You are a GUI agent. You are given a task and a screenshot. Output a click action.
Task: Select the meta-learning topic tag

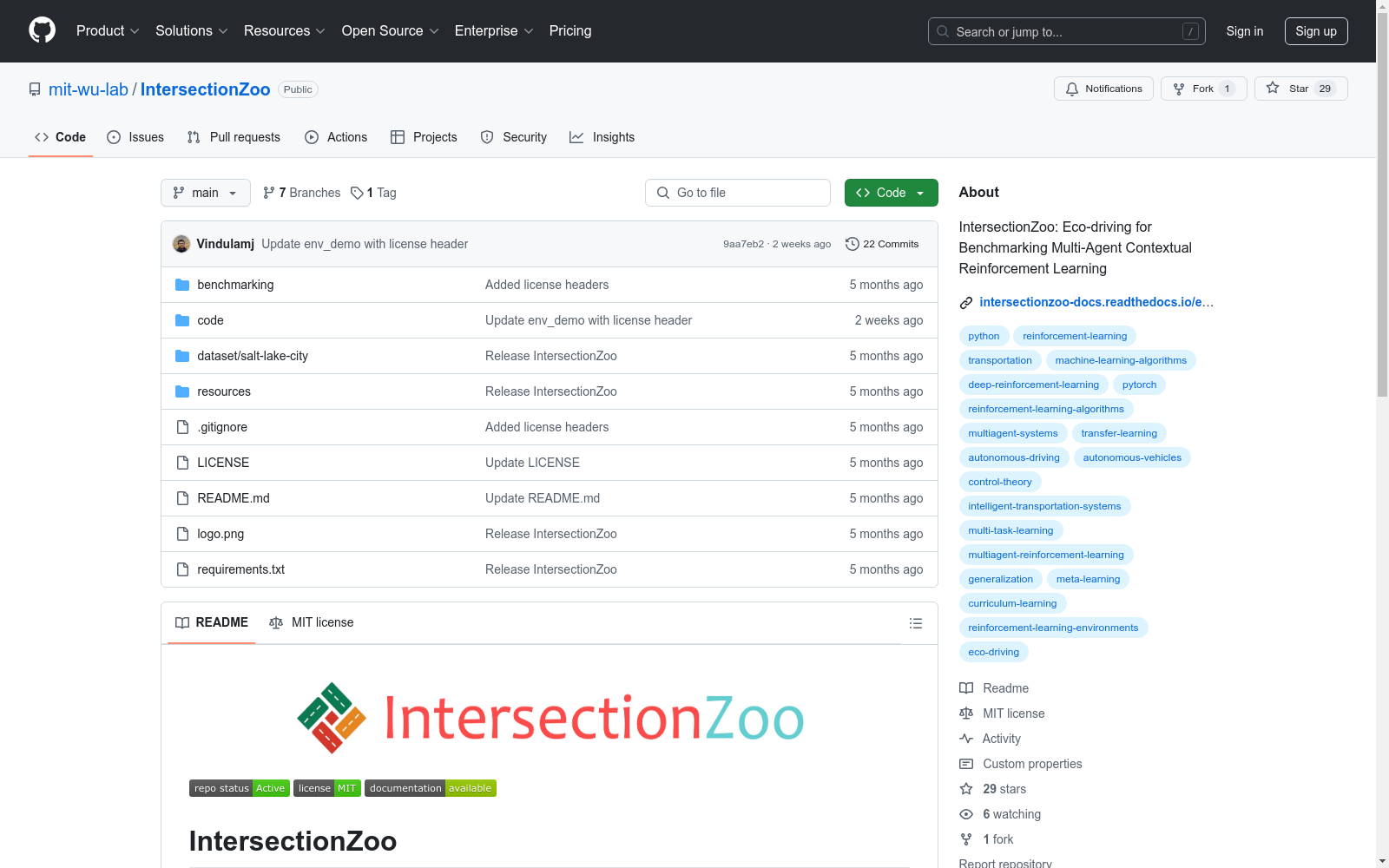[x=1089, y=579]
